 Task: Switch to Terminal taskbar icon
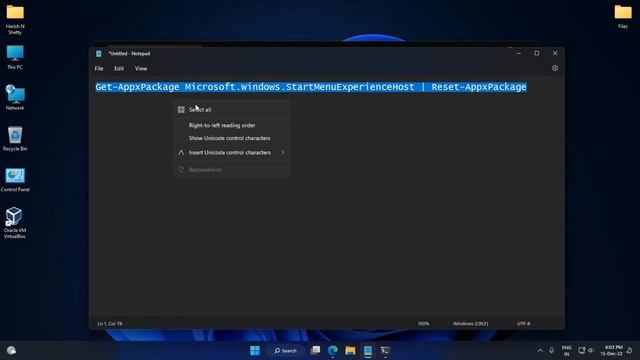385,351
